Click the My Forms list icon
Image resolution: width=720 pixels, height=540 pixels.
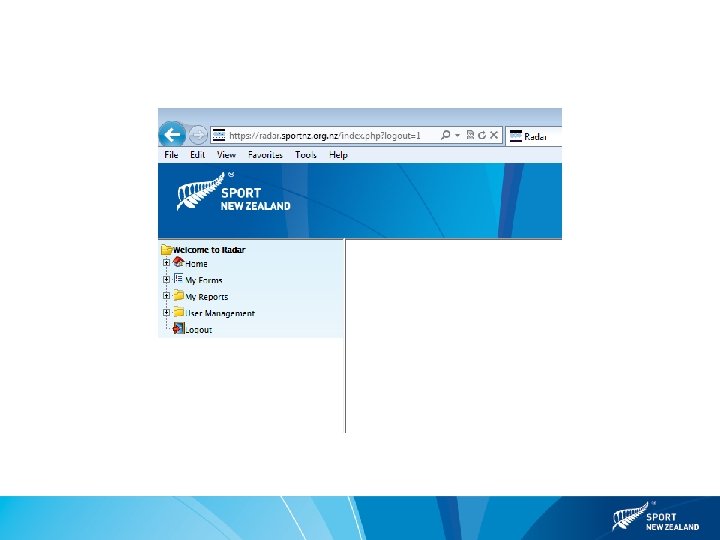pyautogui.click(x=178, y=278)
